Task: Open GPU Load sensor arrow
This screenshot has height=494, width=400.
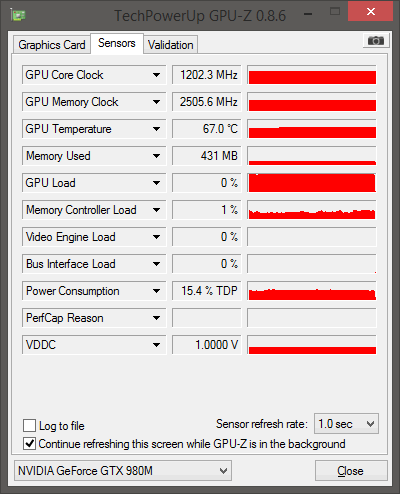Action: [x=156, y=183]
